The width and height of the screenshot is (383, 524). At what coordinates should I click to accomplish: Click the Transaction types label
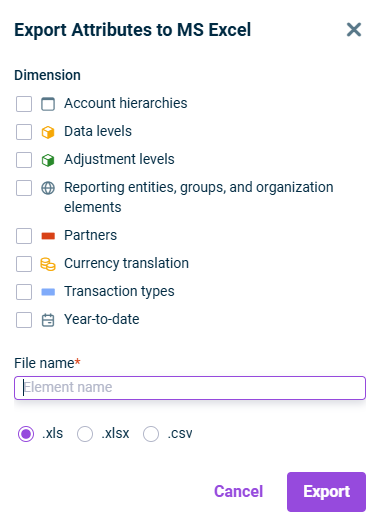pos(119,291)
